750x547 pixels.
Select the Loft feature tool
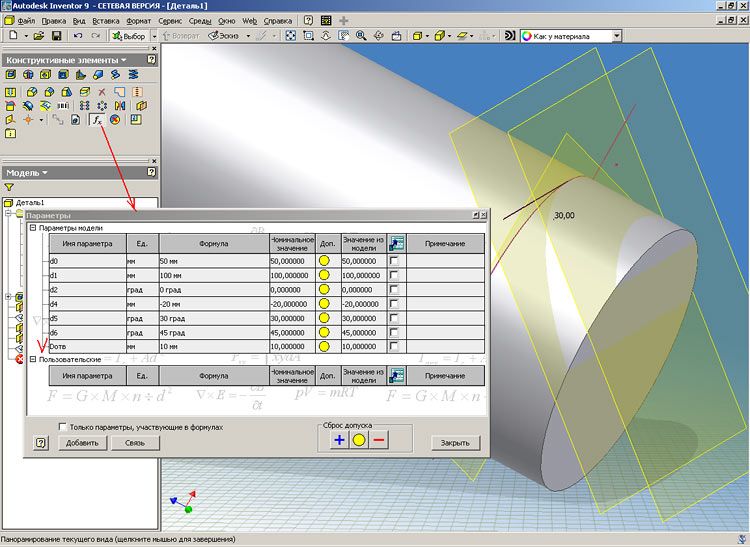98,75
